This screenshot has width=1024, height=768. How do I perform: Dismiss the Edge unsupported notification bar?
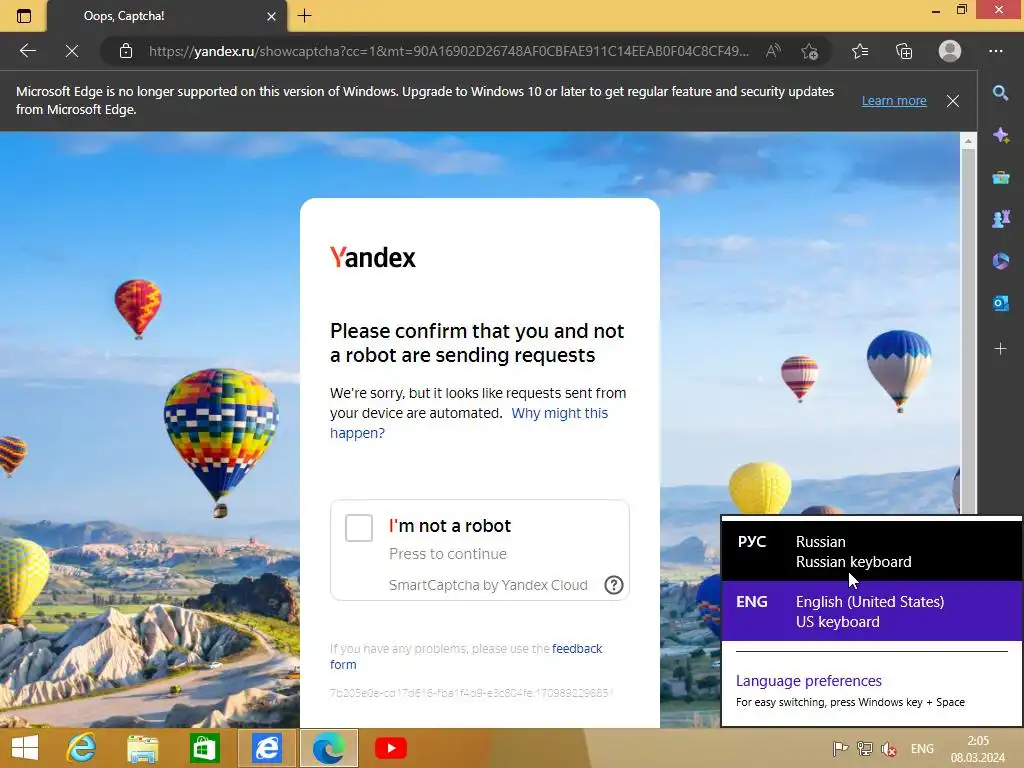[953, 101]
